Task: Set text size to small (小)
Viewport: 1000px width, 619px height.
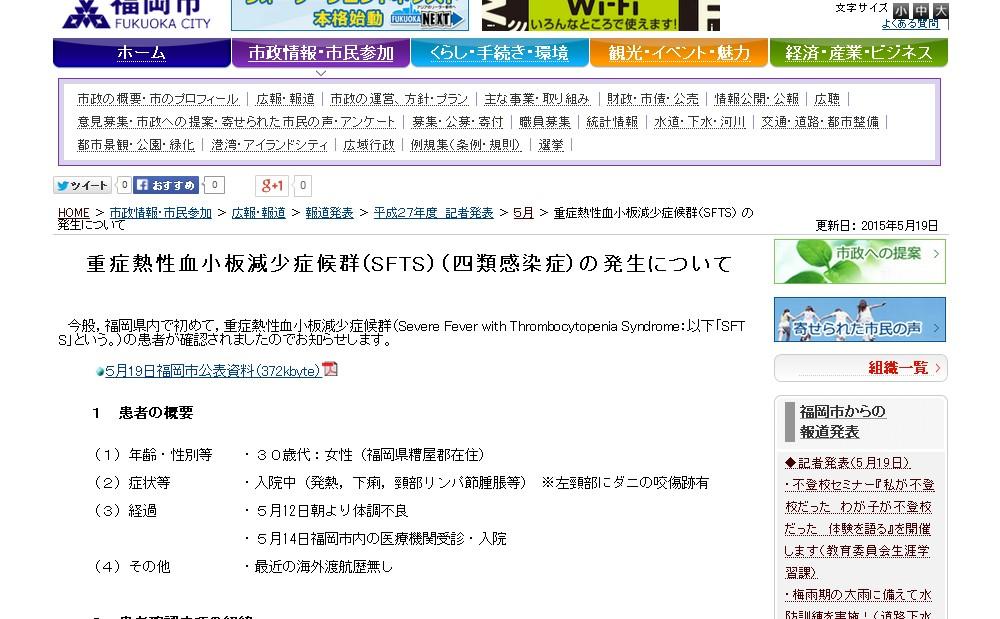Action: point(903,11)
